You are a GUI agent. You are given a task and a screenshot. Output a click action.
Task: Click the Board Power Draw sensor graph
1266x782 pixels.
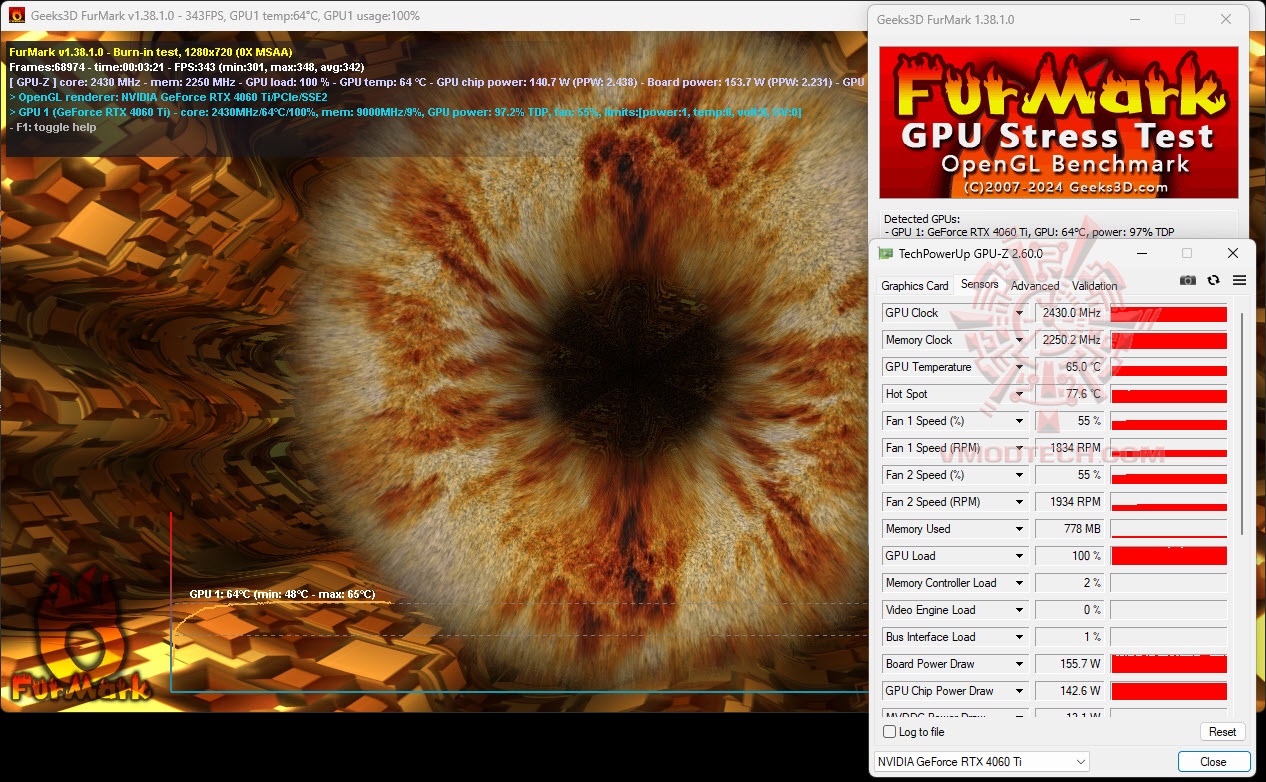(1169, 664)
